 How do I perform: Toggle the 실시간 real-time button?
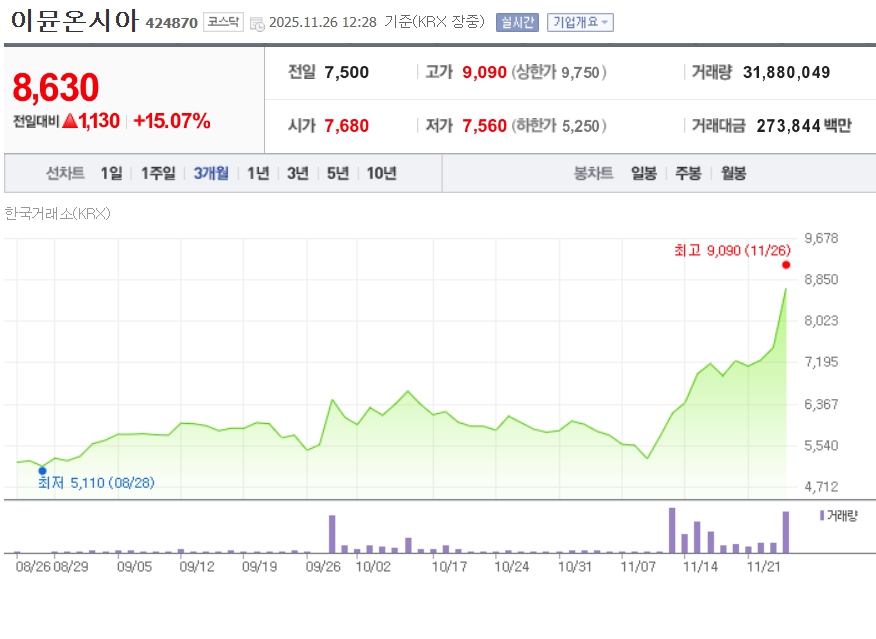[517, 22]
